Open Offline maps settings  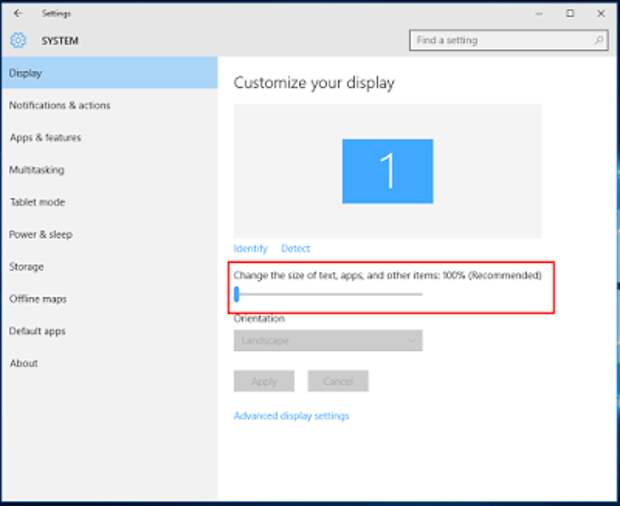(38, 299)
